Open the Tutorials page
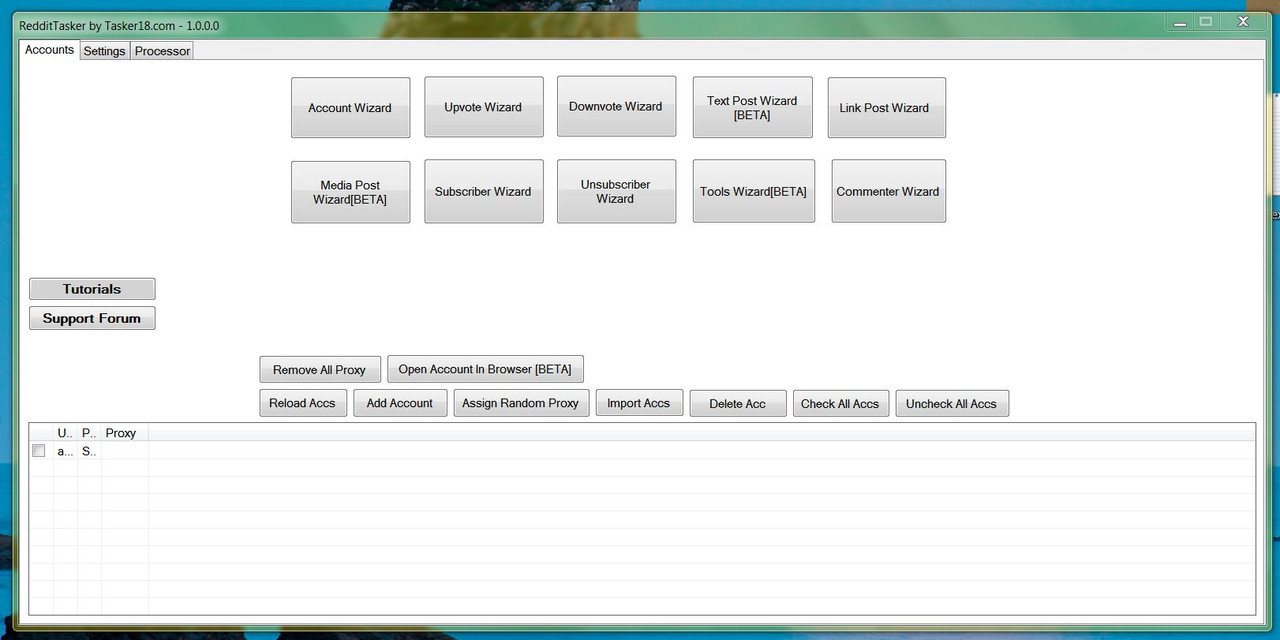Viewport: 1280px width, 640px height. (x=92, y=289)
